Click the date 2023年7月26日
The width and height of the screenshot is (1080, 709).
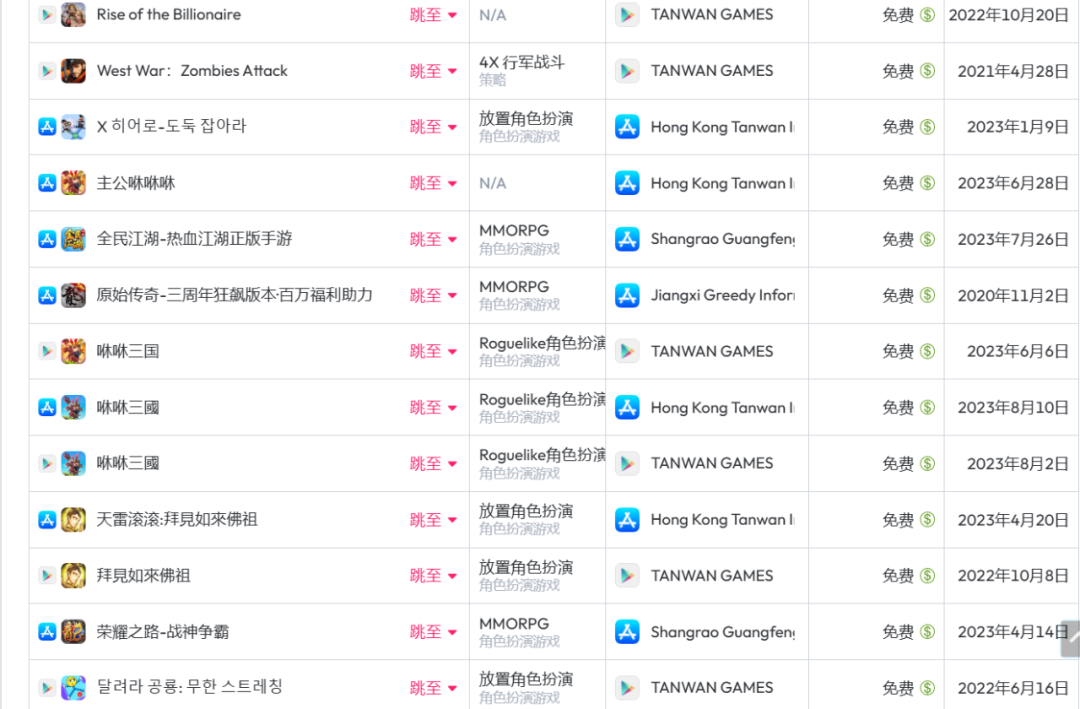[1012, 239]
